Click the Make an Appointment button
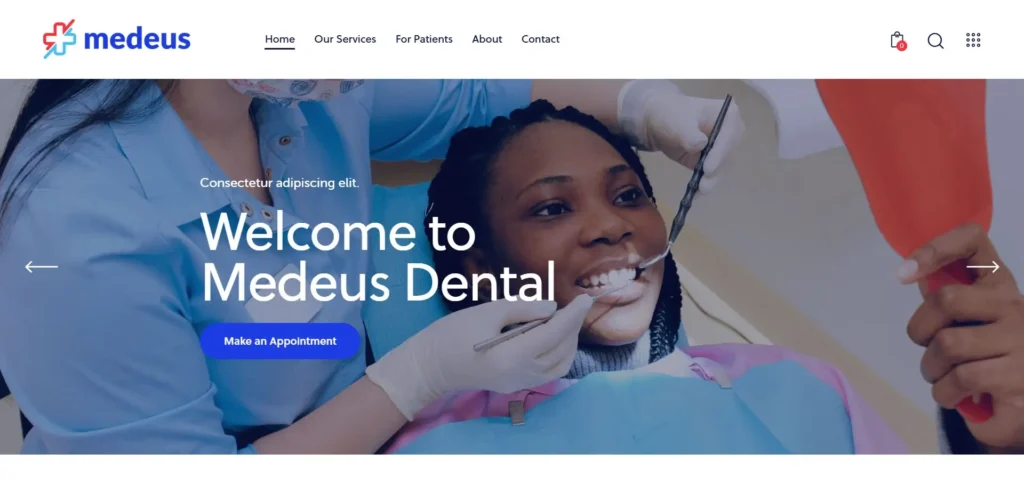Viewport: 1024px width, 486px height. pyautogui.click(x=280, y=341)
